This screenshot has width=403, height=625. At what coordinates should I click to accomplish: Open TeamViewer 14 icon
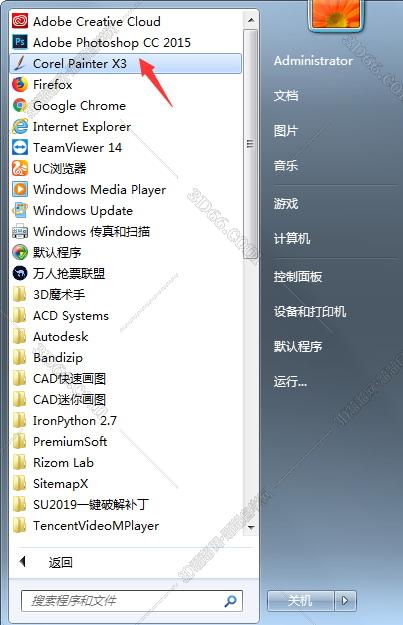click(20, 147)
